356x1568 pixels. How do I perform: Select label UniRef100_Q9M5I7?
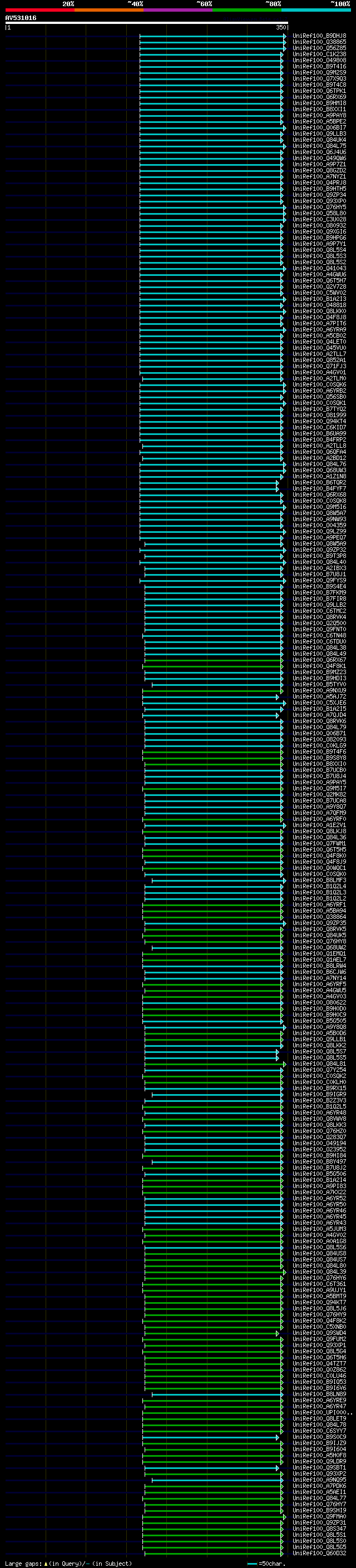(x=319, y=788)
